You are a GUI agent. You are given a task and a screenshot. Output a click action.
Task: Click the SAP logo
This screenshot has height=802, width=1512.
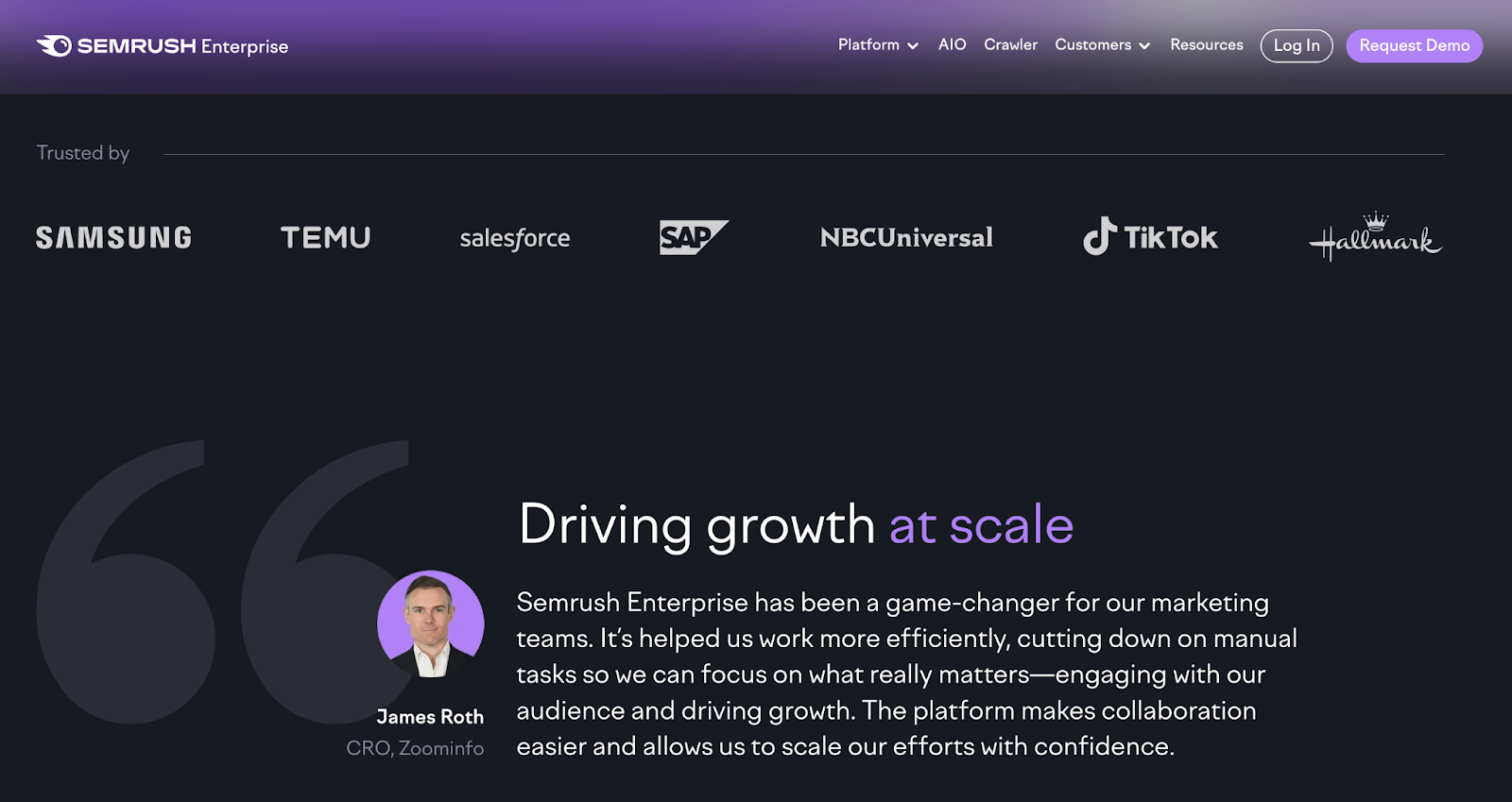click(693, 237)
